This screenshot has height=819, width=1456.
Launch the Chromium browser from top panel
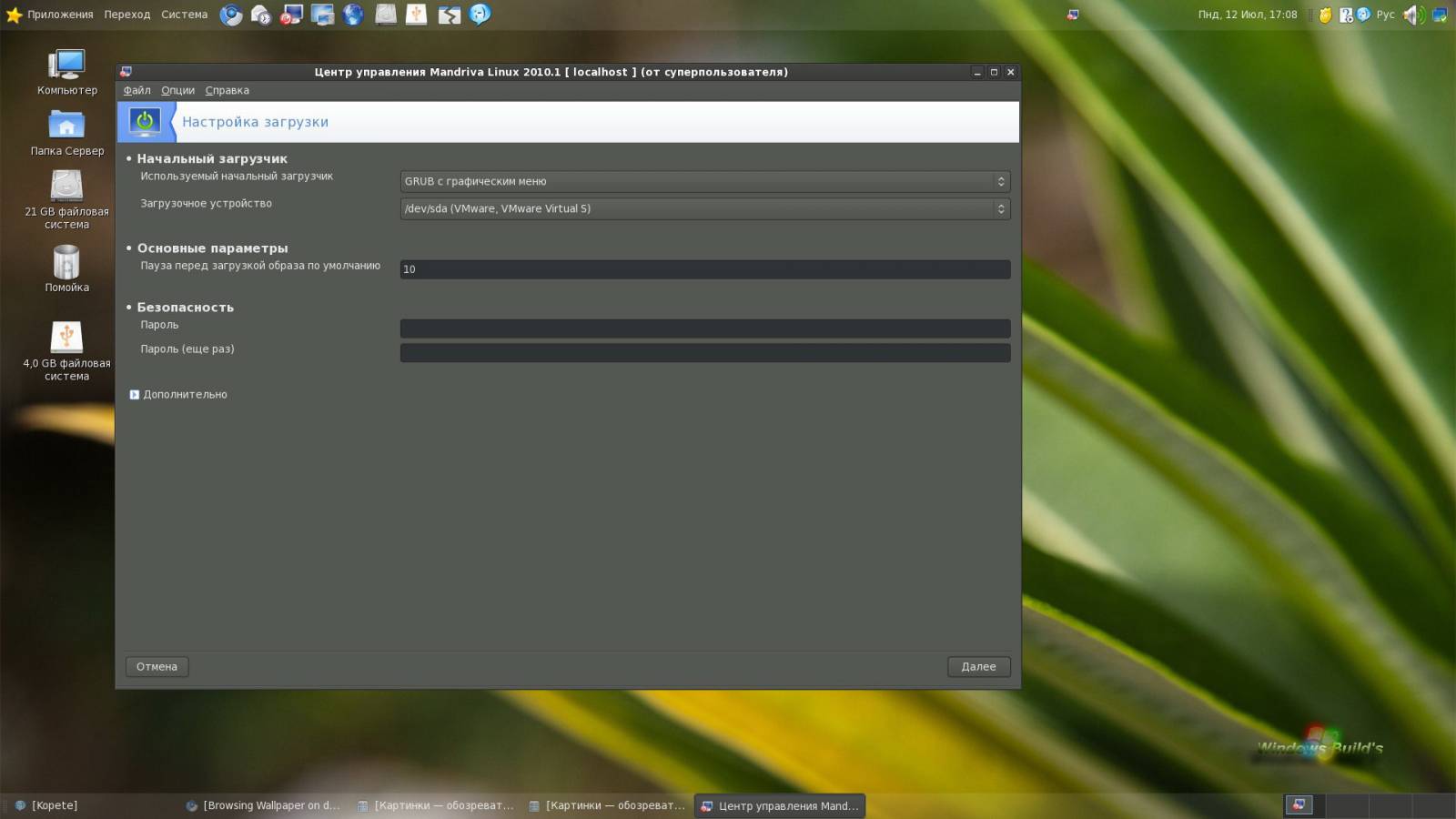pyautogui.click(x=231, y=15)
